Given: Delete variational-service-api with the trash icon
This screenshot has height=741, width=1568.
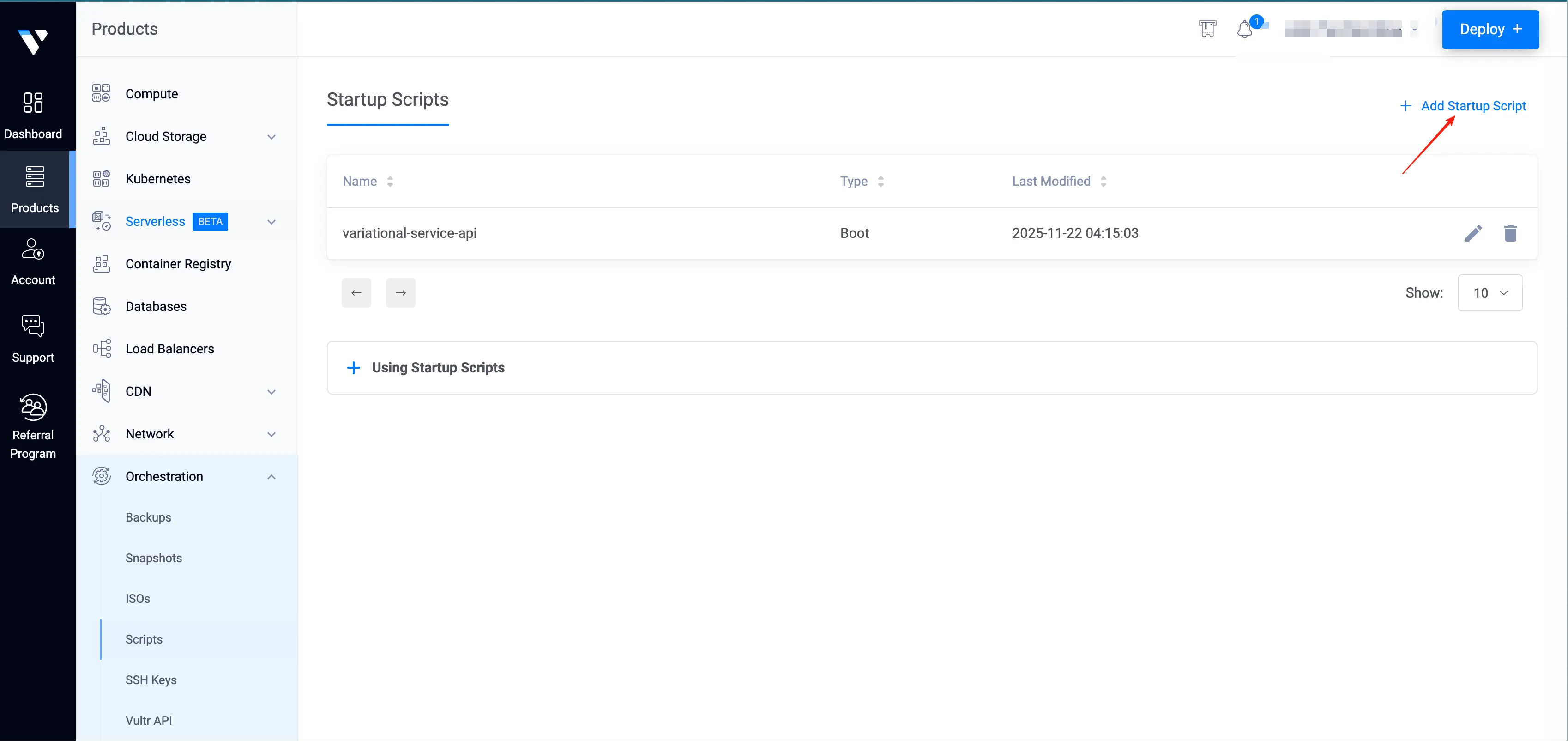Looking at the screenshot, I should pos(1510,233).
